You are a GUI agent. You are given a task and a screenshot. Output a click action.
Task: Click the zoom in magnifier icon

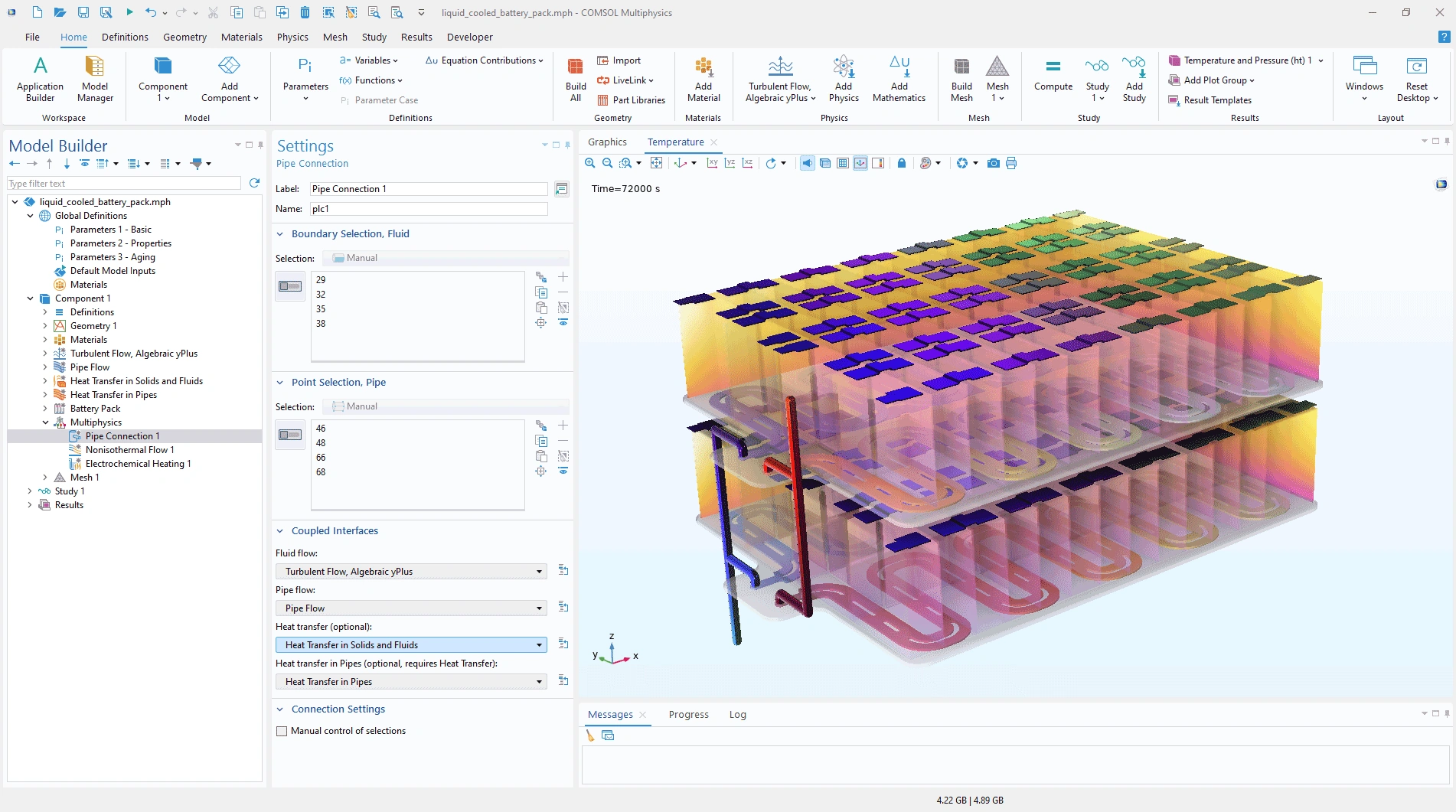(x=589, y=163)
